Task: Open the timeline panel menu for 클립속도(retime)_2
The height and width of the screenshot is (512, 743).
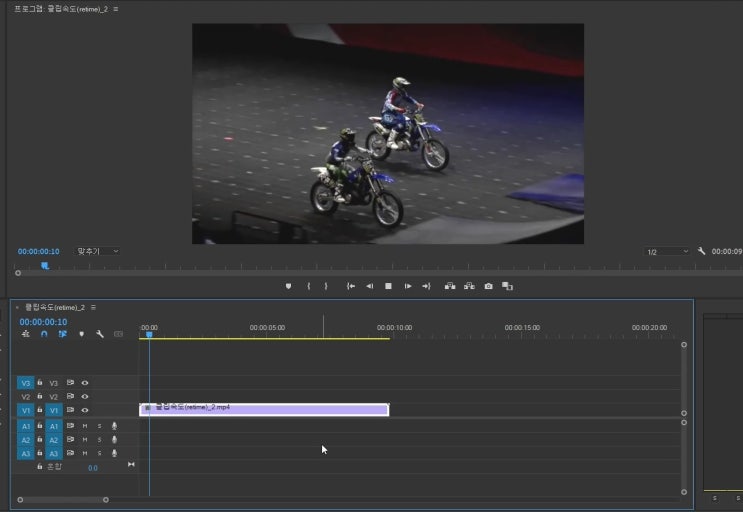Action: tap(93, 307)
